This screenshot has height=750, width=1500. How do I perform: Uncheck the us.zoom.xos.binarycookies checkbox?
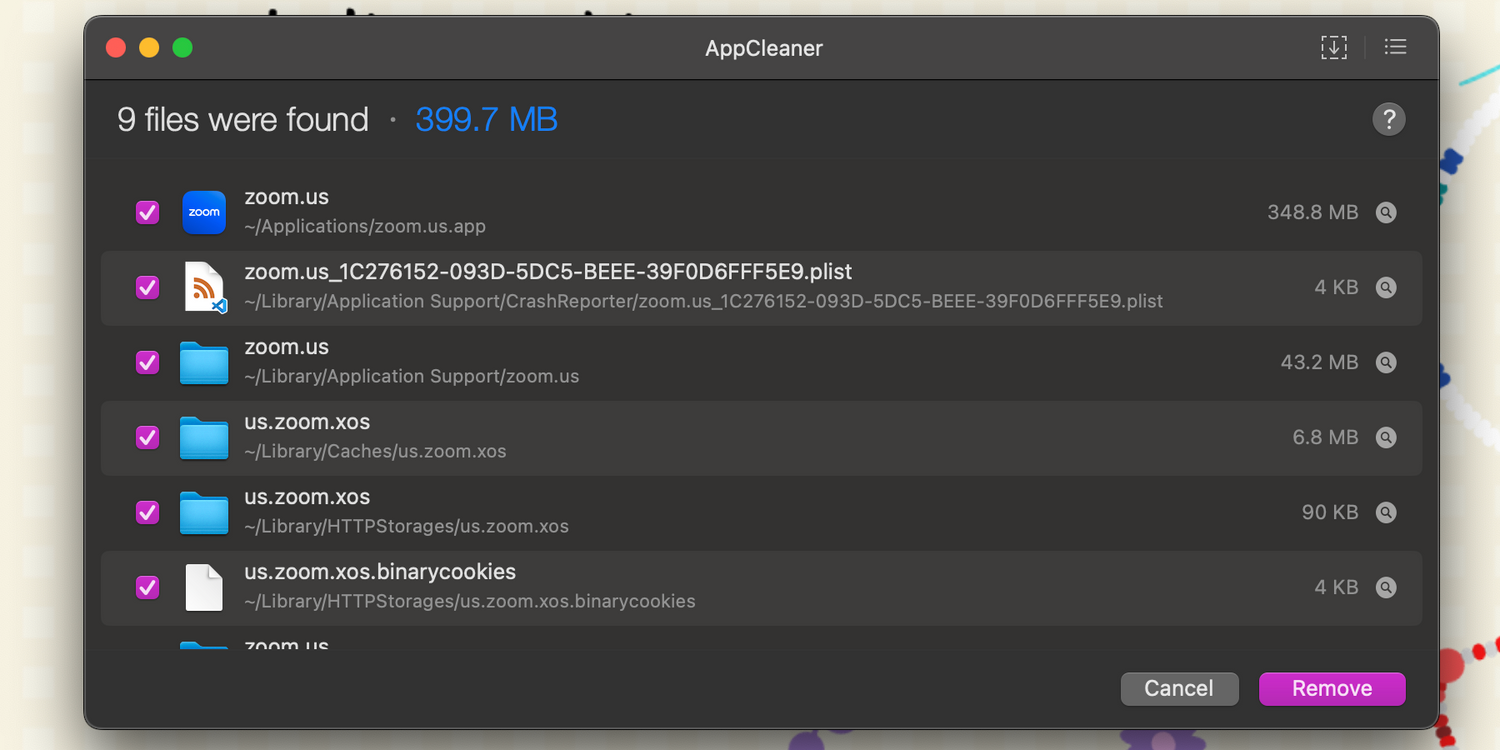147,587
